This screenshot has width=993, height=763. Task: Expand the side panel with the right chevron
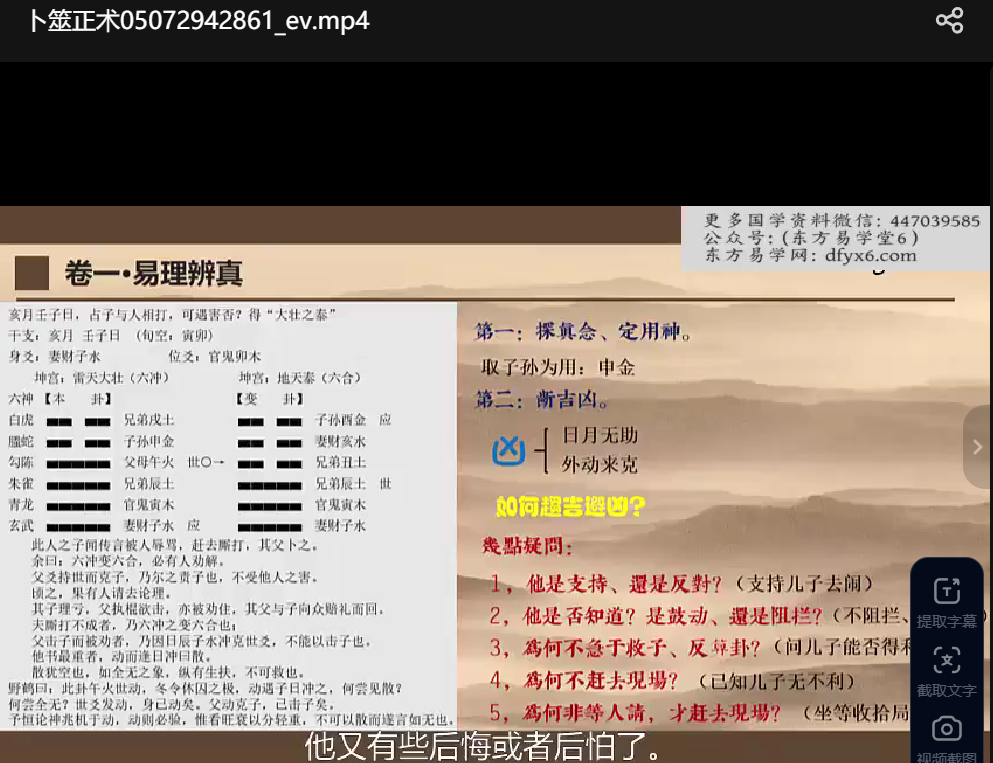pyautogui.click(x=977, y=447)
